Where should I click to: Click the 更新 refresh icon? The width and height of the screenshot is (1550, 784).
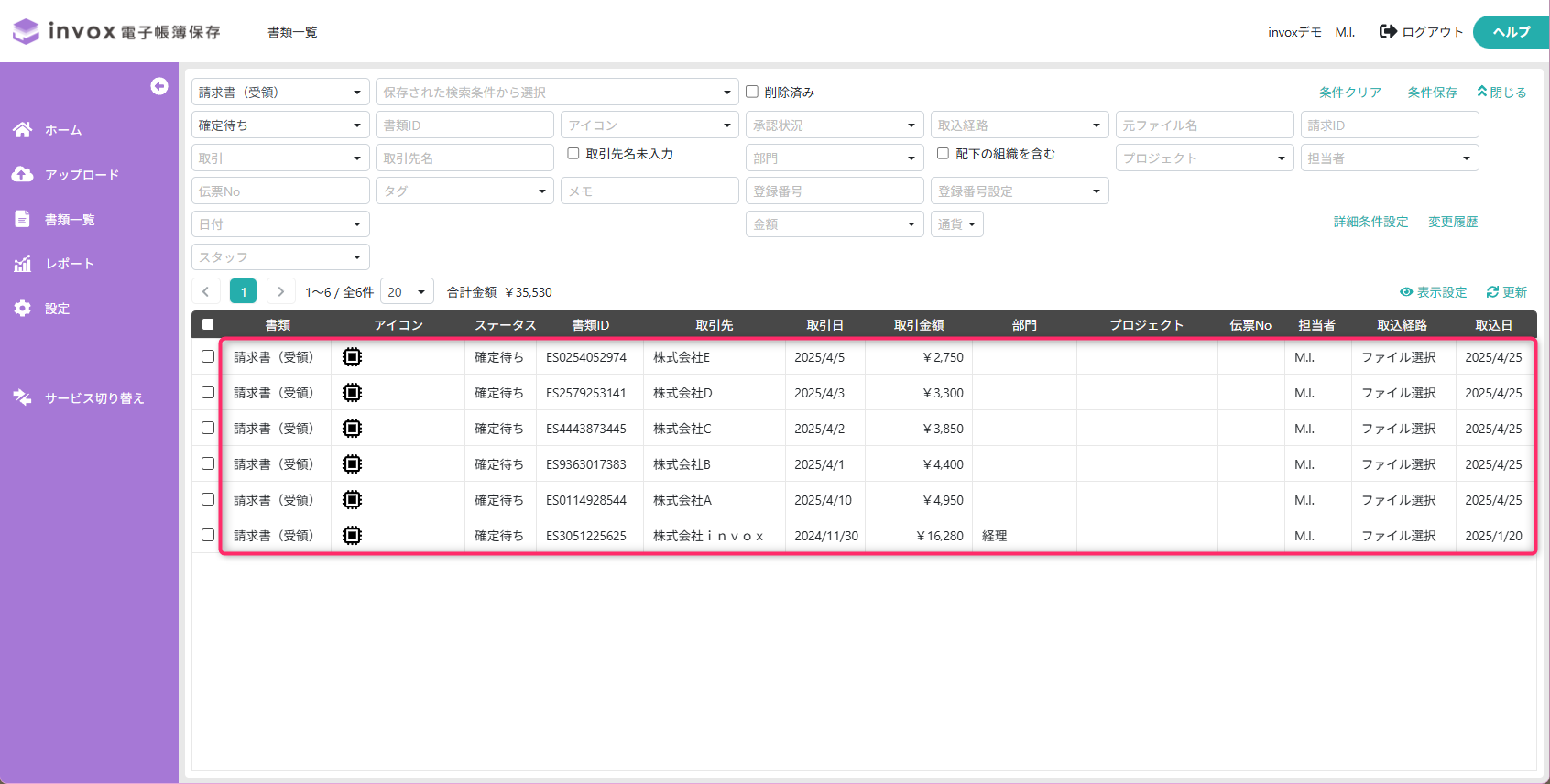1492,292
